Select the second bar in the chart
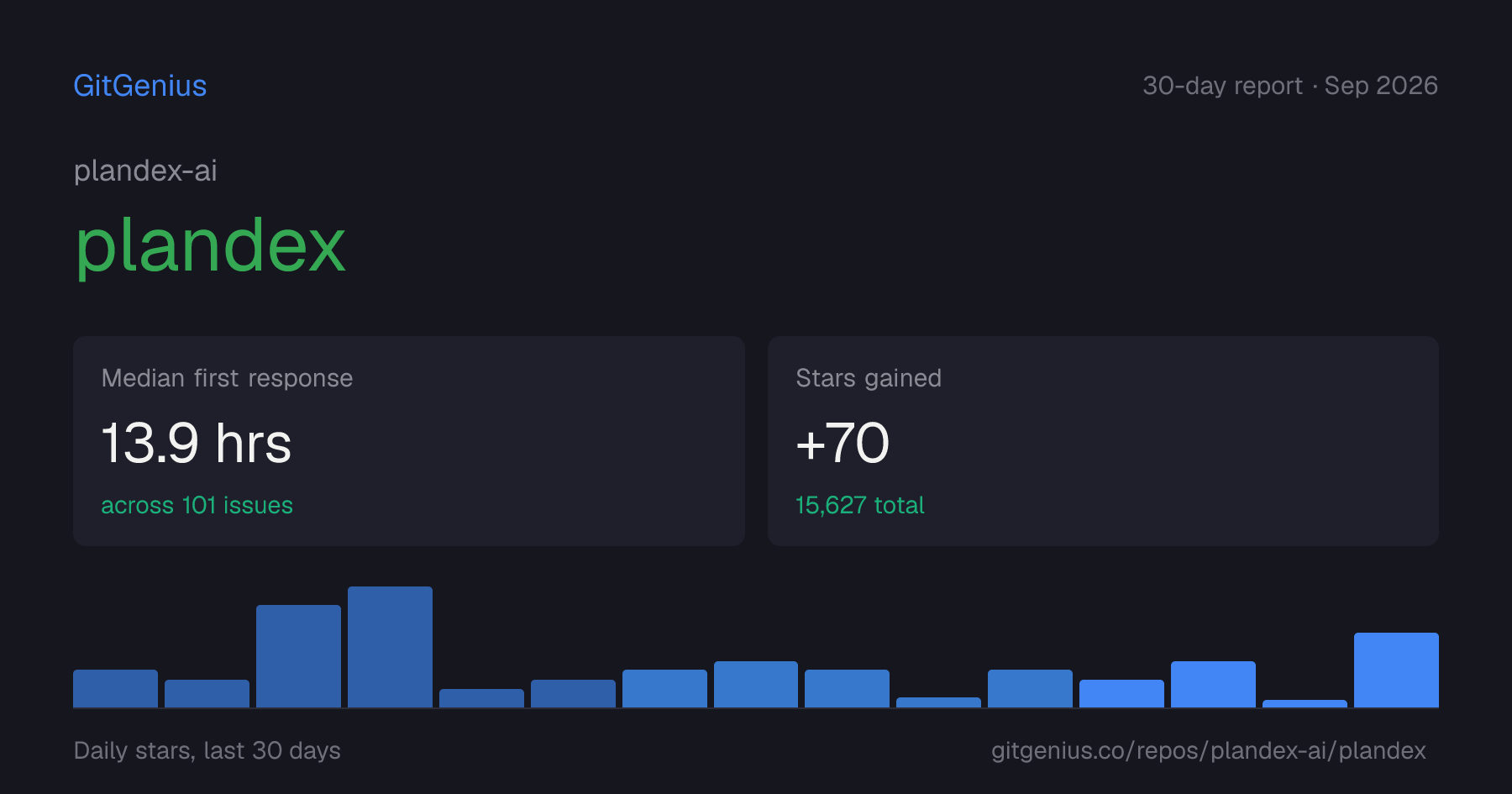 (207, 693)
